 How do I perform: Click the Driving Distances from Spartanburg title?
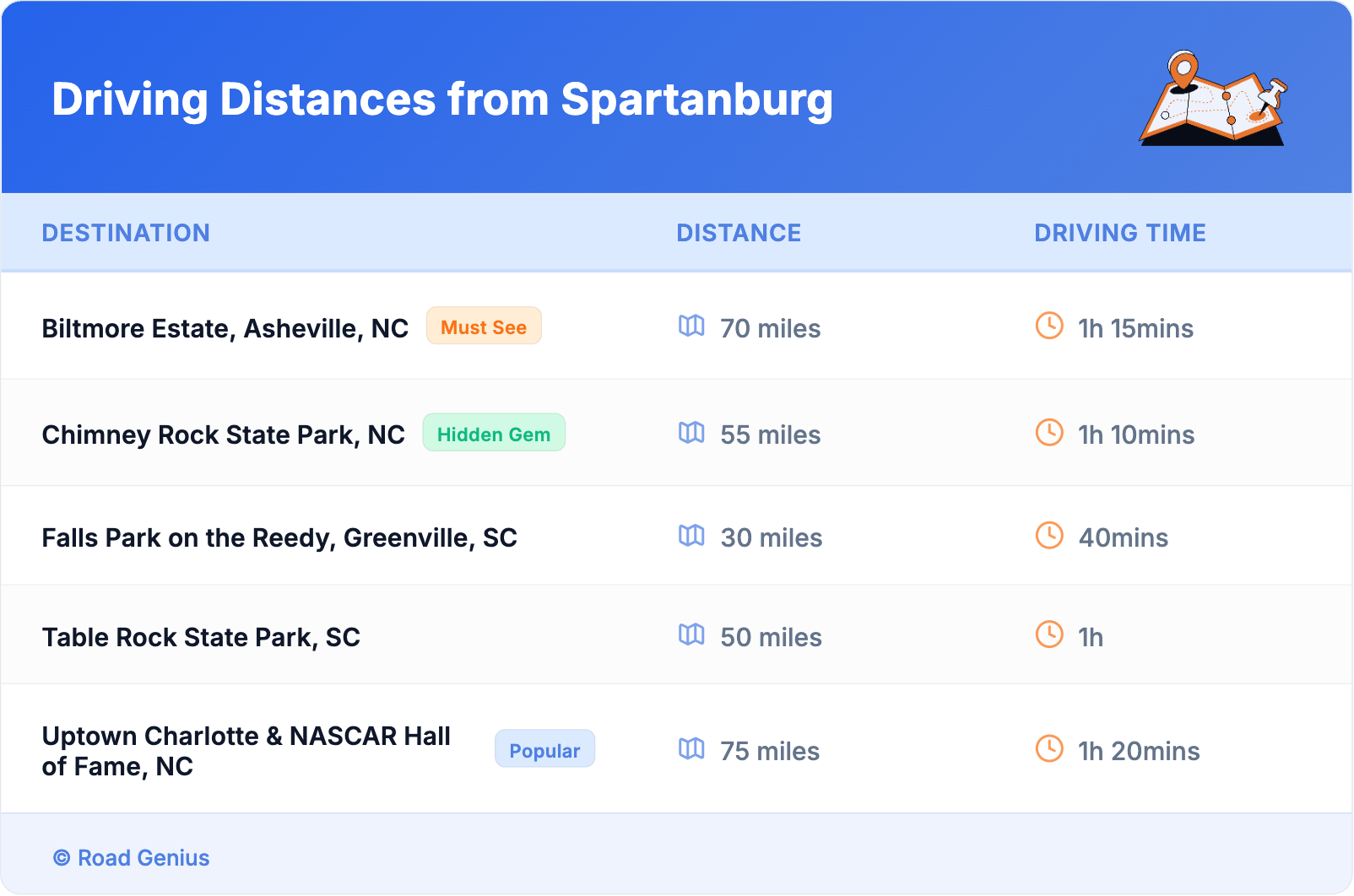442,100
